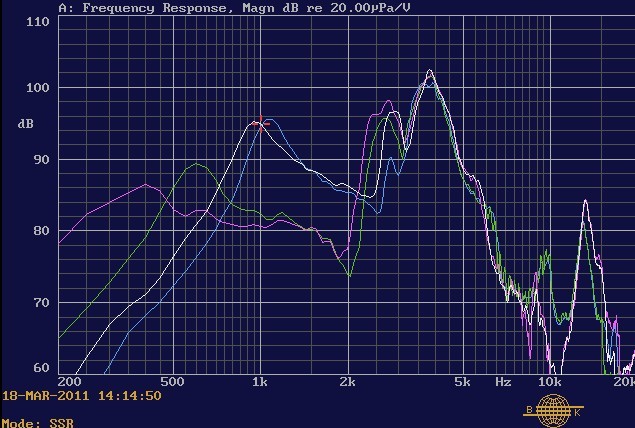
Task: Click the '70' y-axis label
Action: [41, 302]
